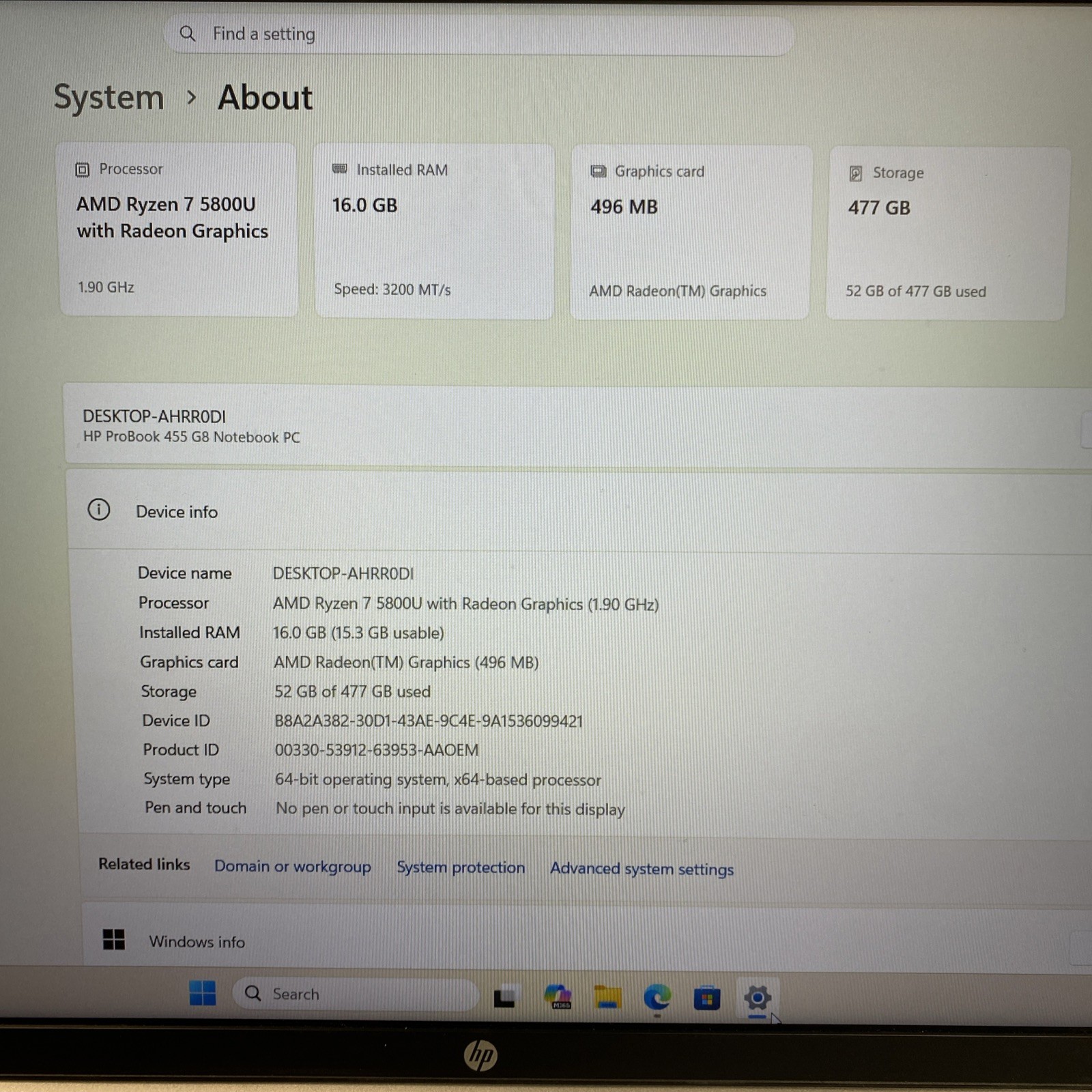Select the Processor value in Device info
Screen dimensions: 1092x1092
pyautogui.click(x=465, y=604)
